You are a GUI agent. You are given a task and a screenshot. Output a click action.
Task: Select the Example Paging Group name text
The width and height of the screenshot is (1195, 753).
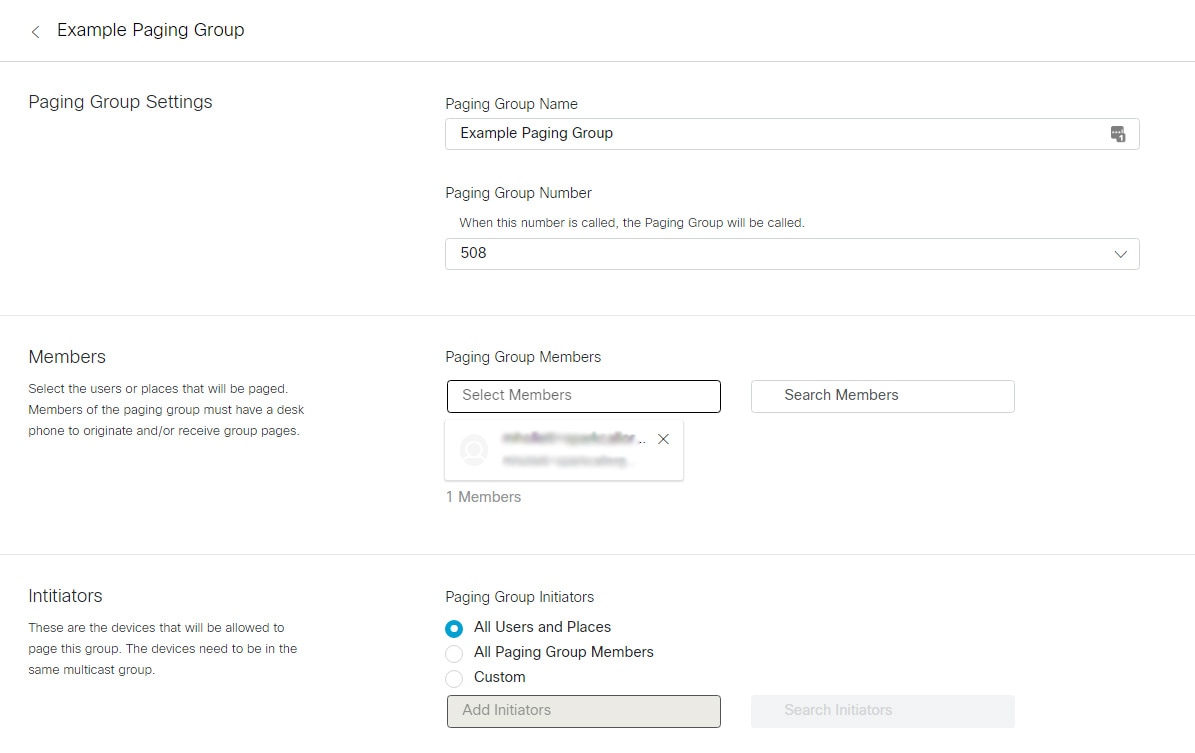coord(537,133)
